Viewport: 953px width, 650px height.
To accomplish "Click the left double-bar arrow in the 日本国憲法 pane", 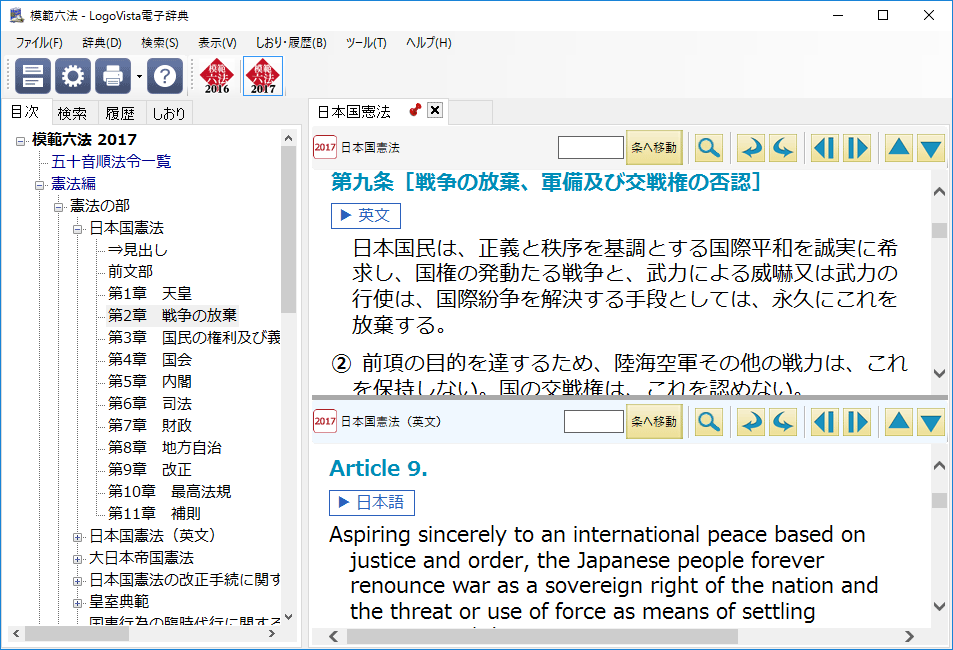I will click(x=825, y=148).
